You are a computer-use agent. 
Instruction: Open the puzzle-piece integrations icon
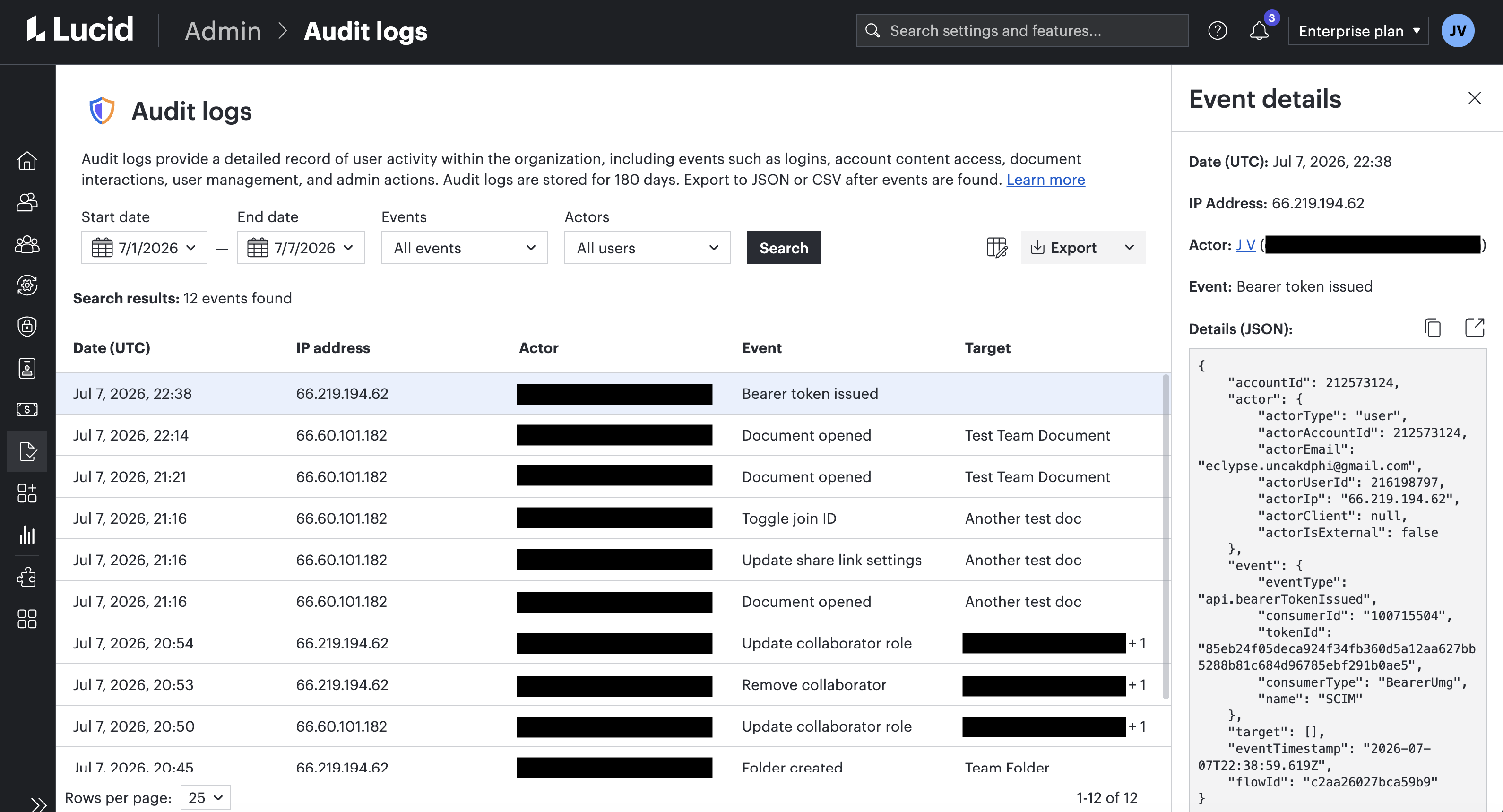[x=27, y=578]
